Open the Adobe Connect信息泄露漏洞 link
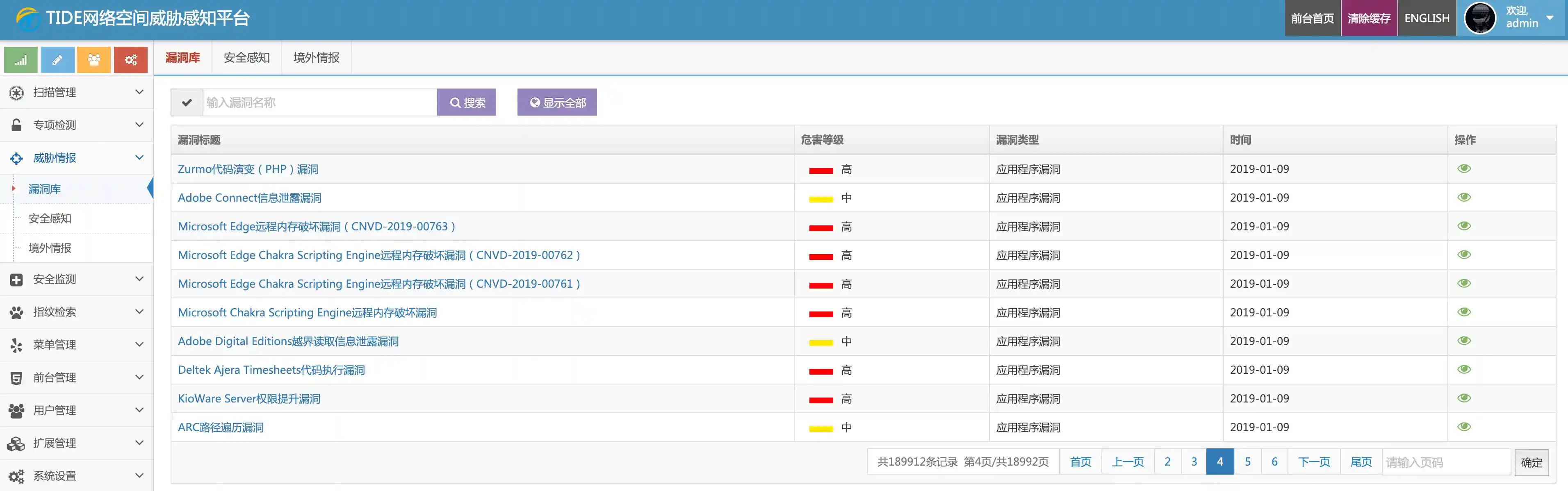Viewport: 1568px width, 491px height. click(250, 198)
